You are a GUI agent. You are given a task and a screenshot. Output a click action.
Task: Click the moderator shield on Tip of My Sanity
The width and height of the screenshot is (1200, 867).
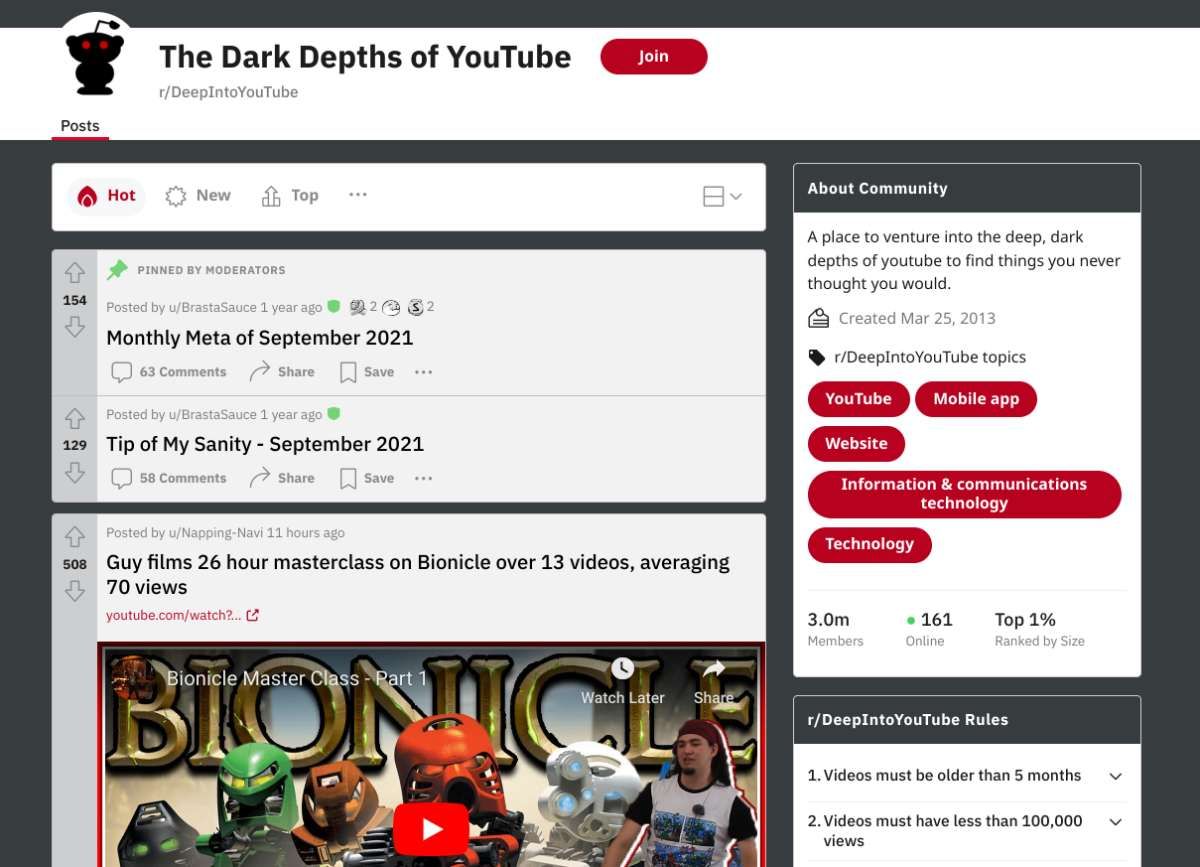[x=334, y=413]
